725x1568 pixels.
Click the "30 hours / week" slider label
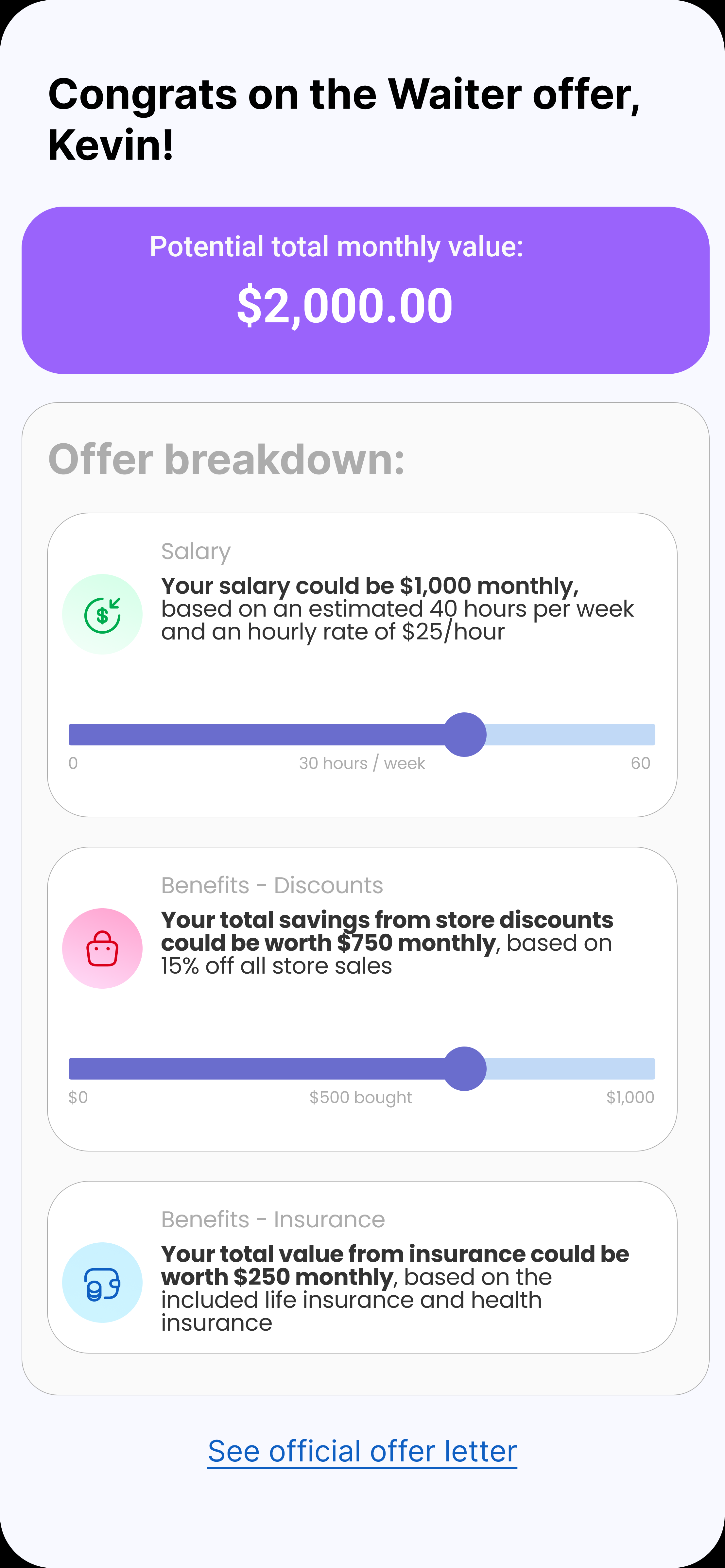[x=362, y=763]
